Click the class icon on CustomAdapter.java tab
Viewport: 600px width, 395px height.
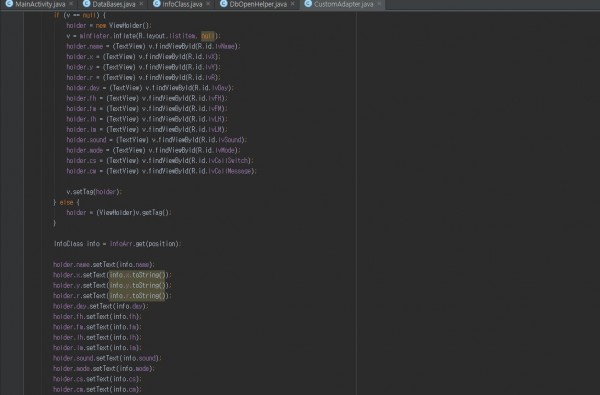click(308, 4)
